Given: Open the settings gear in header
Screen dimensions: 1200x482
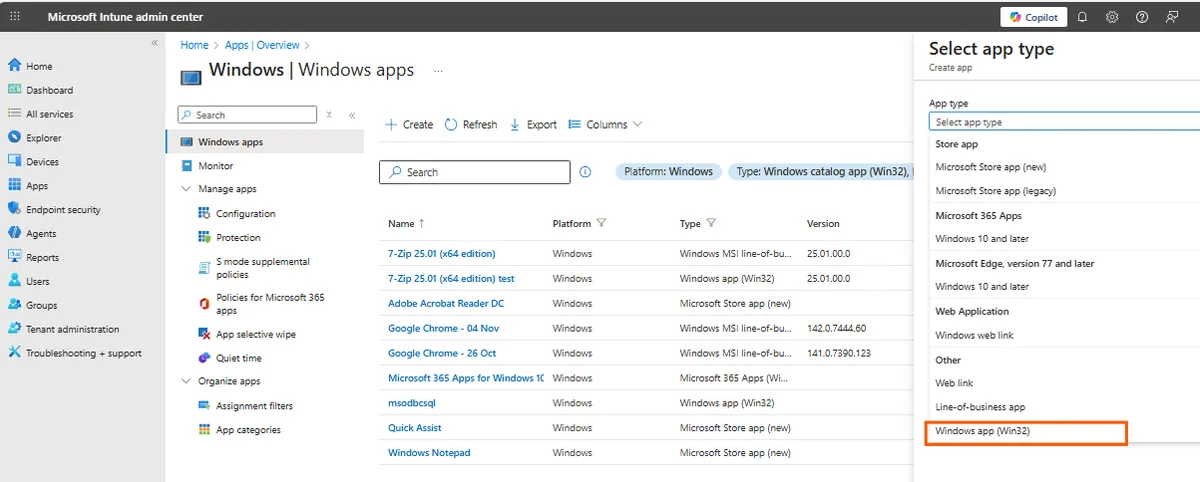Looking at the screenshot, I should [x=1112, y=17].
